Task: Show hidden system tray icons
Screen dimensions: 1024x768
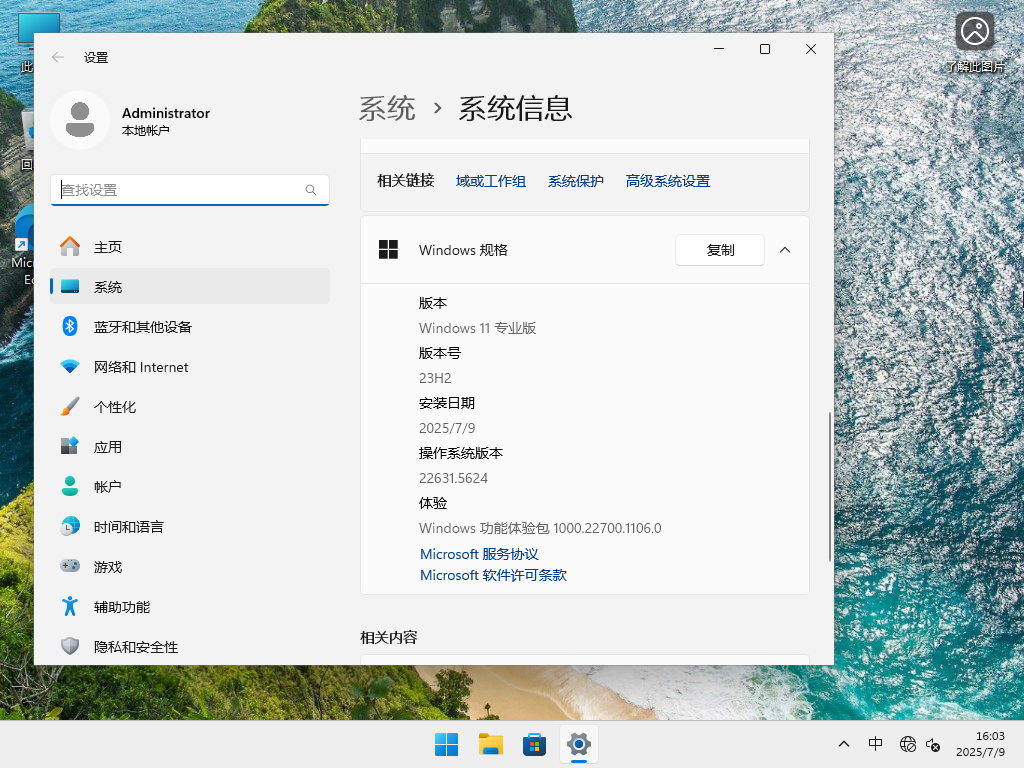Action: tap(844, 744)
